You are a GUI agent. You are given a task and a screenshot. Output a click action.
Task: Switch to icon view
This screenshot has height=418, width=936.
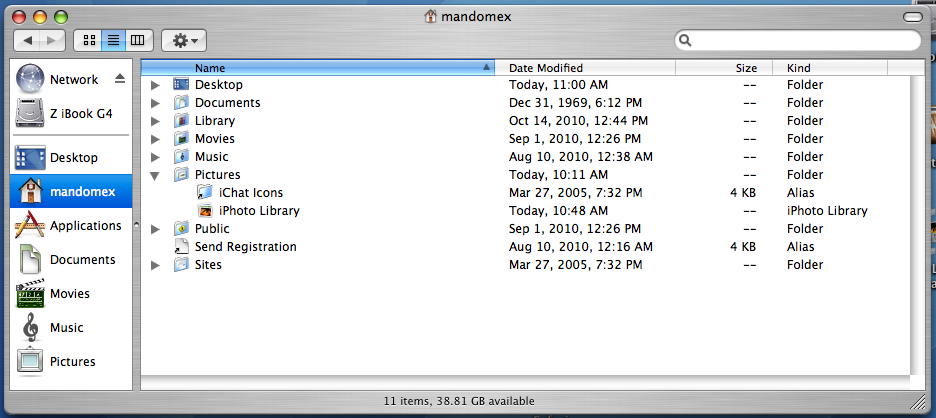(x=88, y=41)
